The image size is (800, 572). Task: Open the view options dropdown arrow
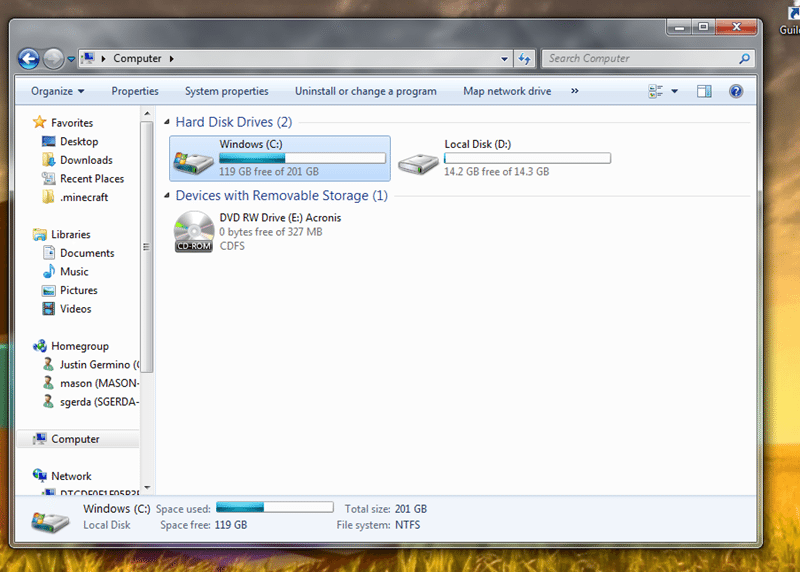click(x=674, y=91)
